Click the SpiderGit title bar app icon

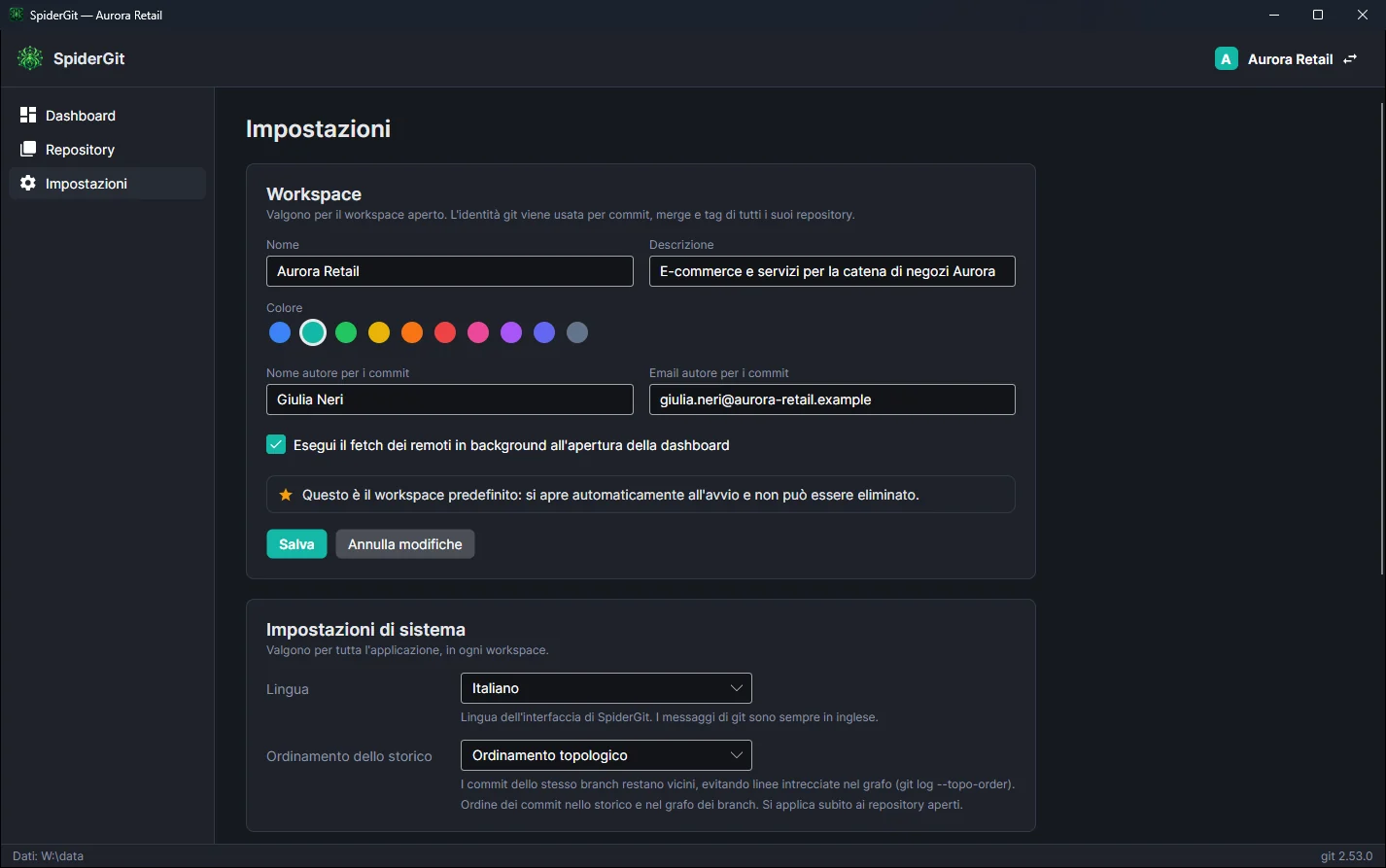coord(16,15)
